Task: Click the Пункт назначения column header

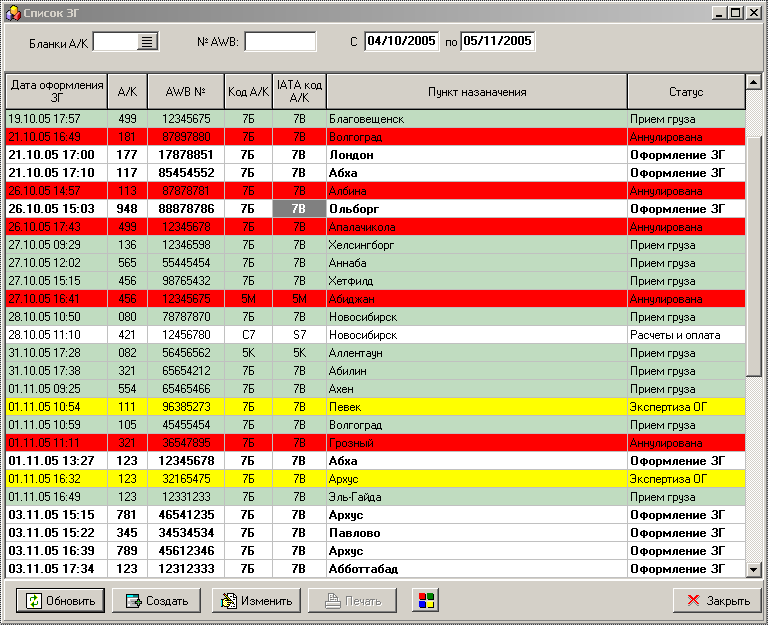Action: point(477,92)
